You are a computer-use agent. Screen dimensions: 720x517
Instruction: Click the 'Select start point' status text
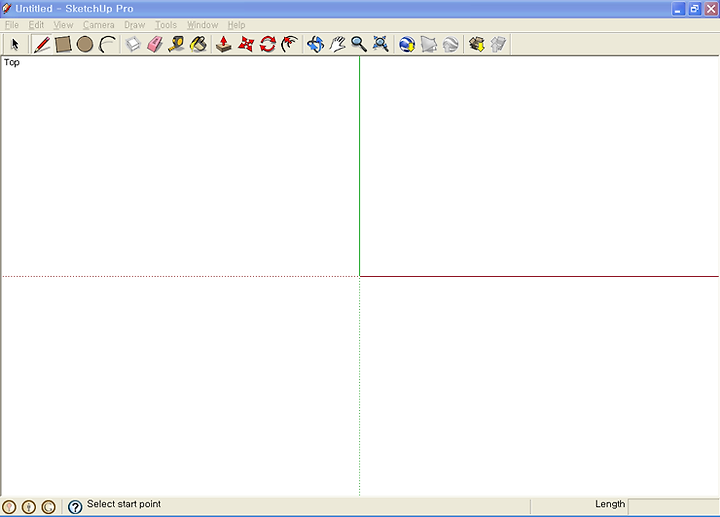click(x=124, y=504)
